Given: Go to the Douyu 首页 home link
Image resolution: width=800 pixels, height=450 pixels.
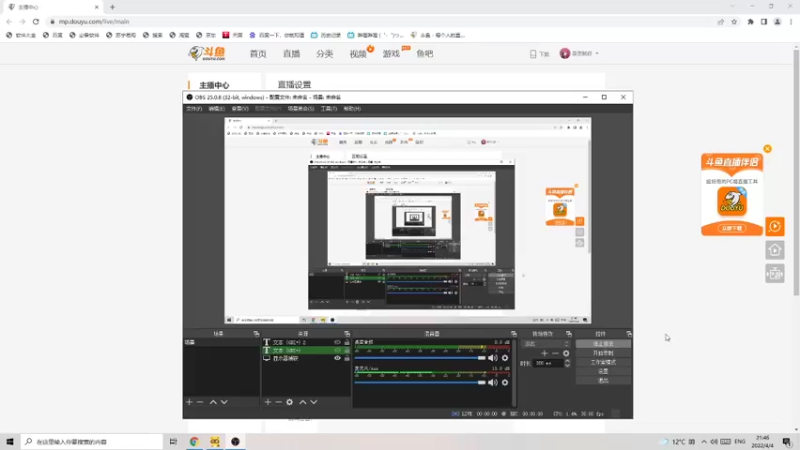Looking at the screenshot, I should [x=258, y=54].
